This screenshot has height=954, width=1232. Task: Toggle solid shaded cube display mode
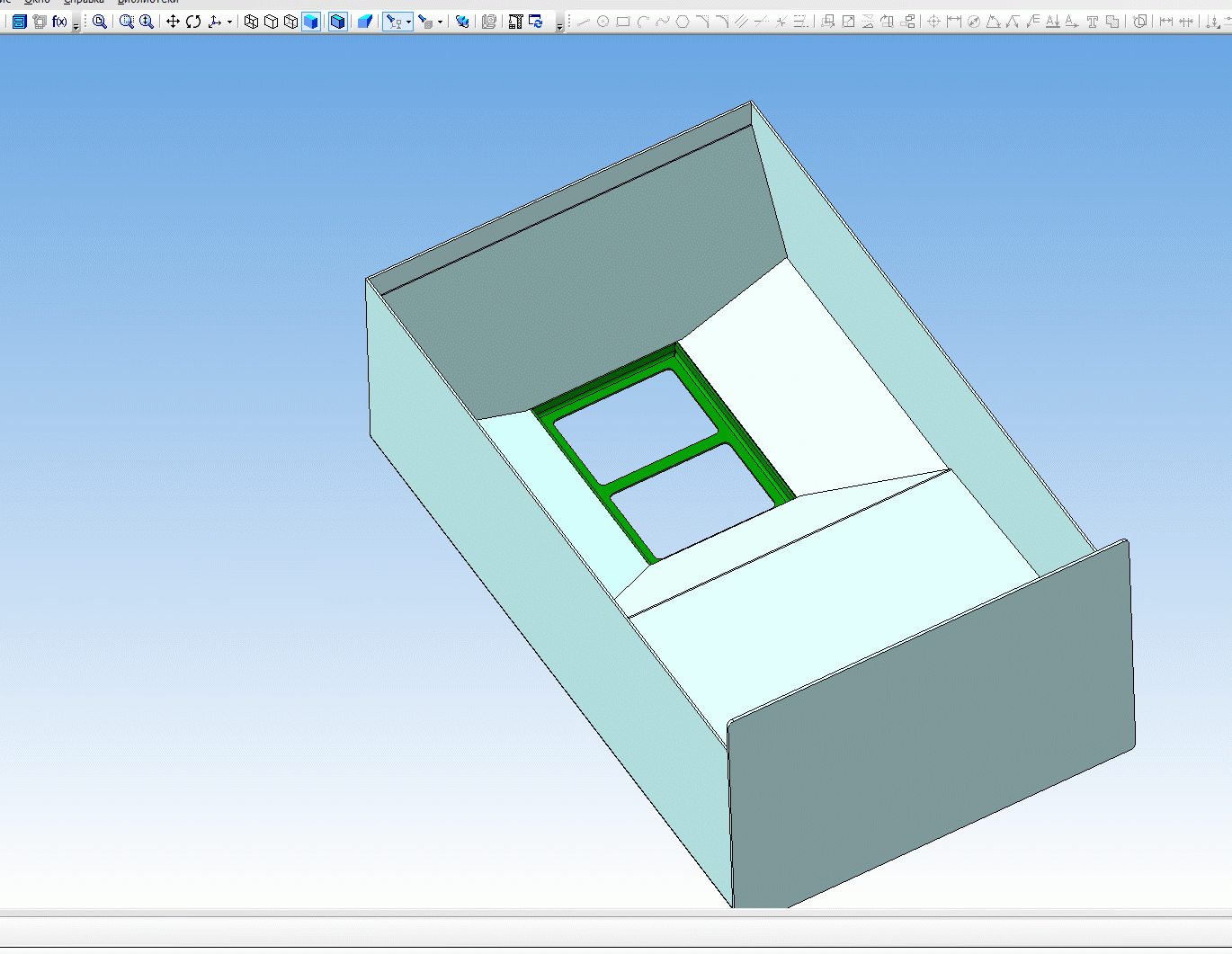(311, 22)
